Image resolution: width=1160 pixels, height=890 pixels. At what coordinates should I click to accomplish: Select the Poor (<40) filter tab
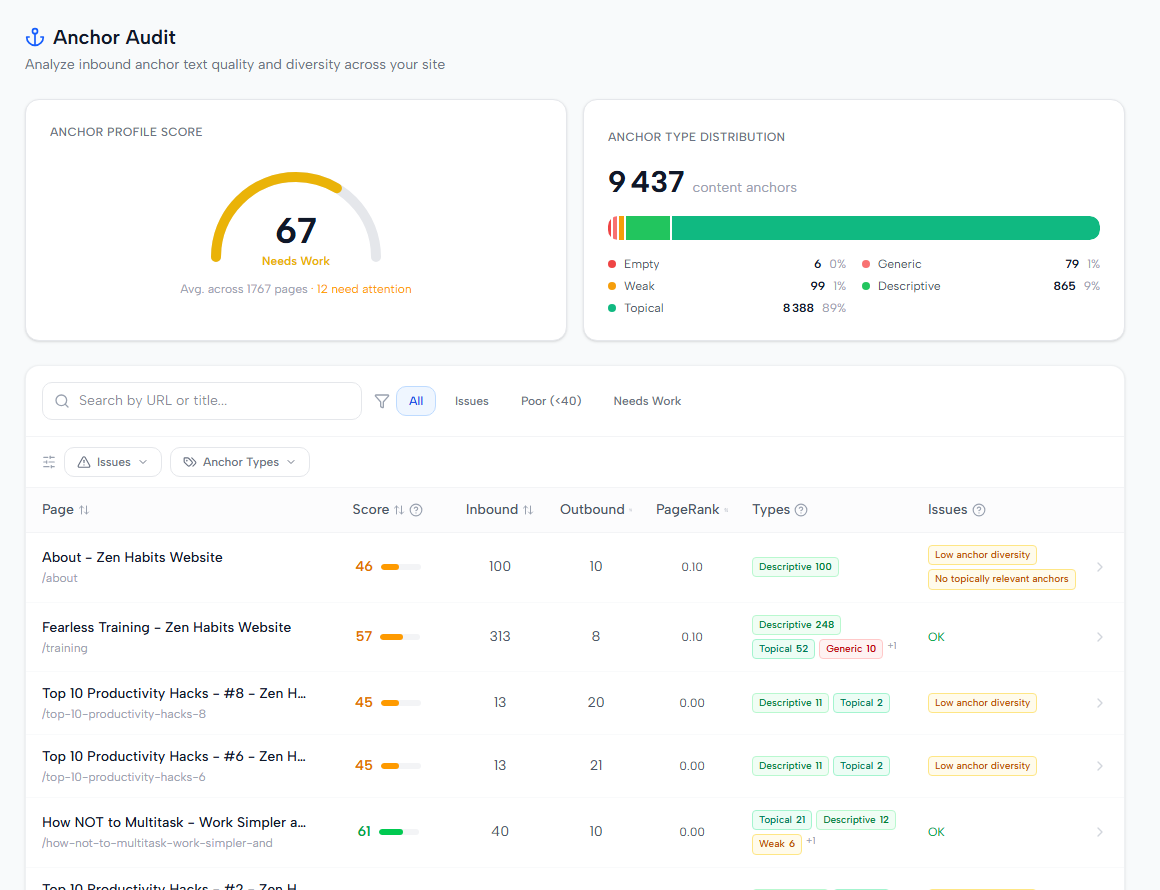click(x=551, y=401)
